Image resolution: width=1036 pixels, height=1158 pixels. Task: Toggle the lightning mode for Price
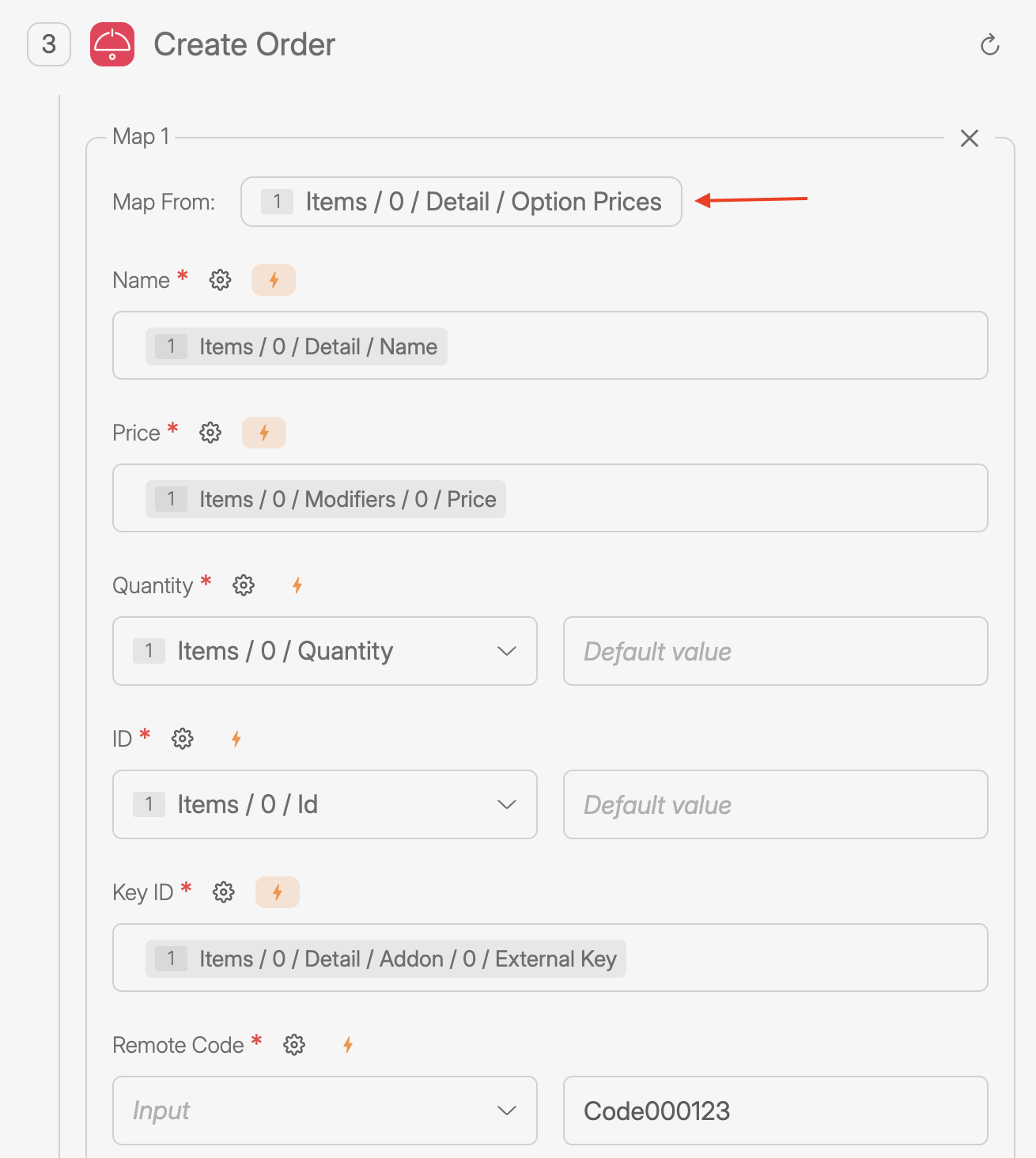click(264, 433)
